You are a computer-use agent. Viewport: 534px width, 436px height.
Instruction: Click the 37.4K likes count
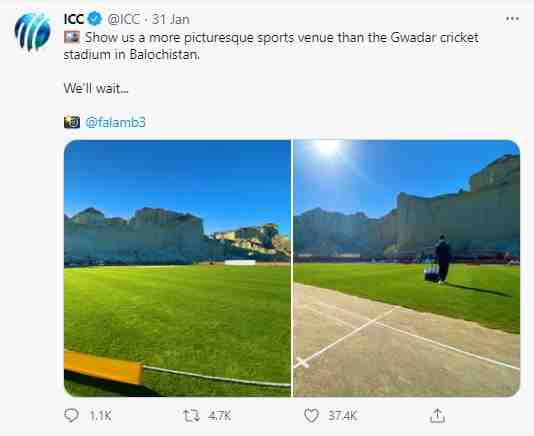[343, 416]
